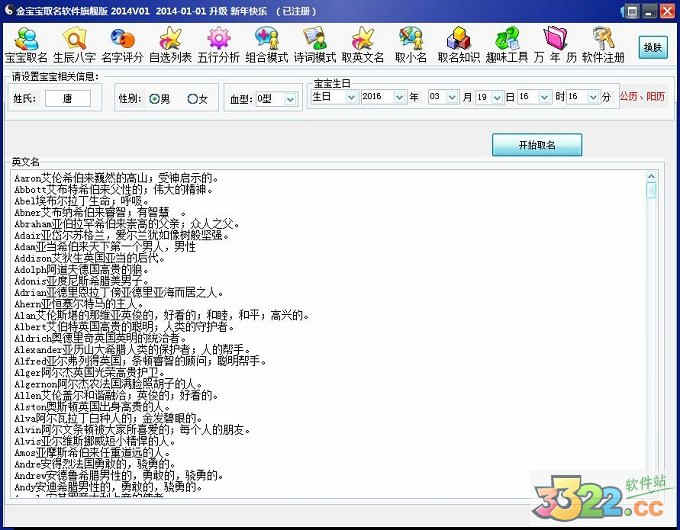Select 男 gender radio button
680x530 pixels.
pos(160,99)
